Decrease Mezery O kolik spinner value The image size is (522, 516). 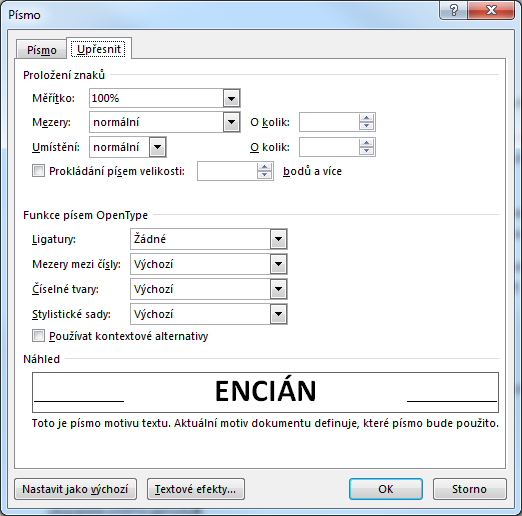click(366, 126)
